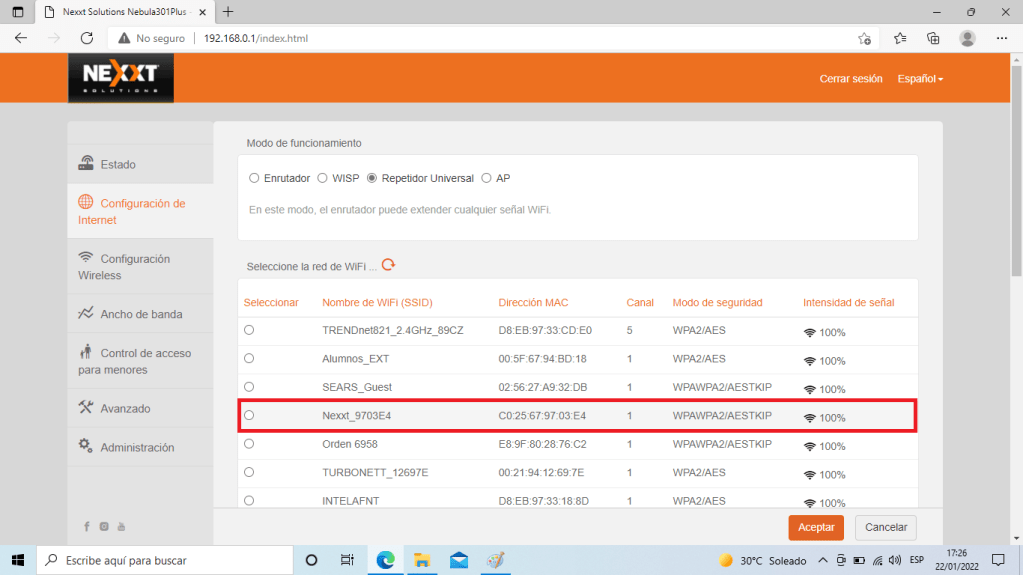Open Configuración Wireless in sidebar
1023x575 pixels.
(124, 266)
